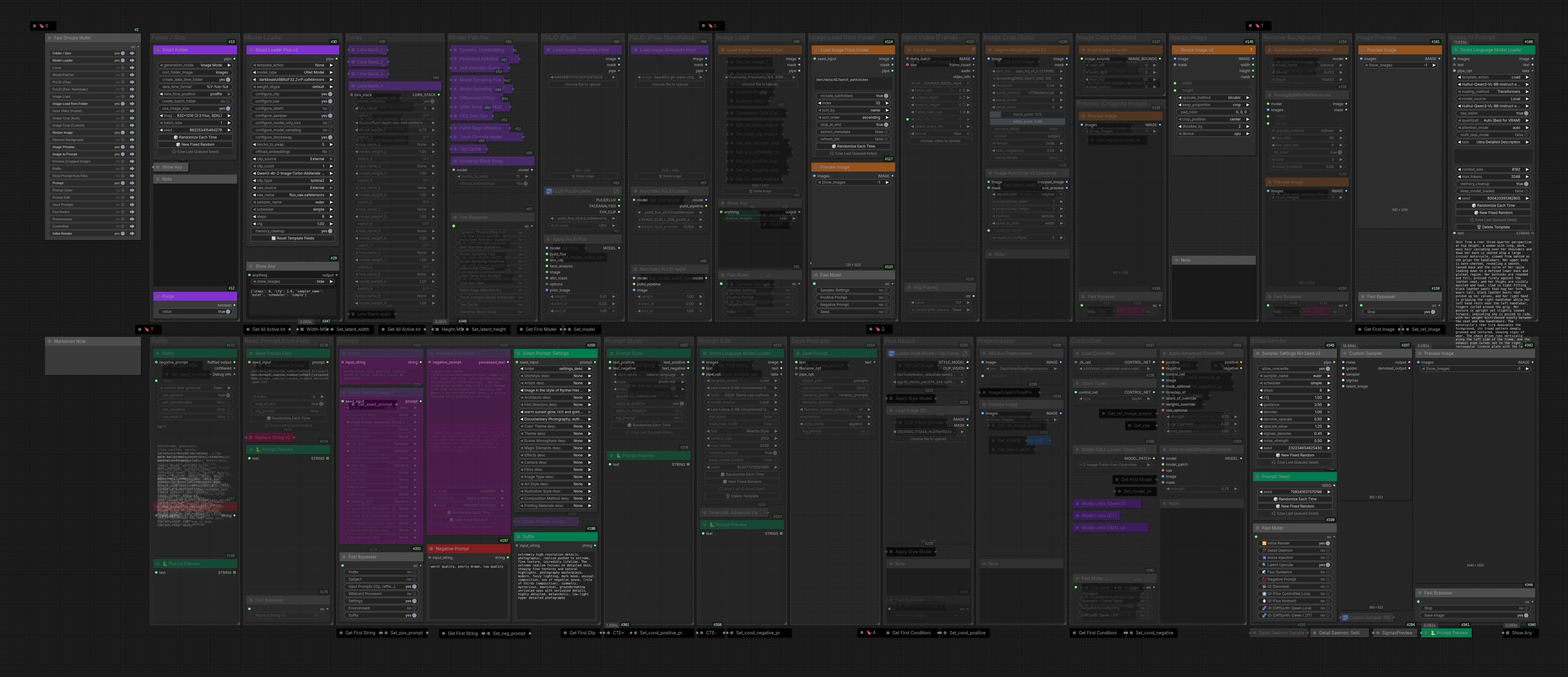Click Reset Template Fields button
The height and width of the screenshot is (677, 1568).
[292, 239]
